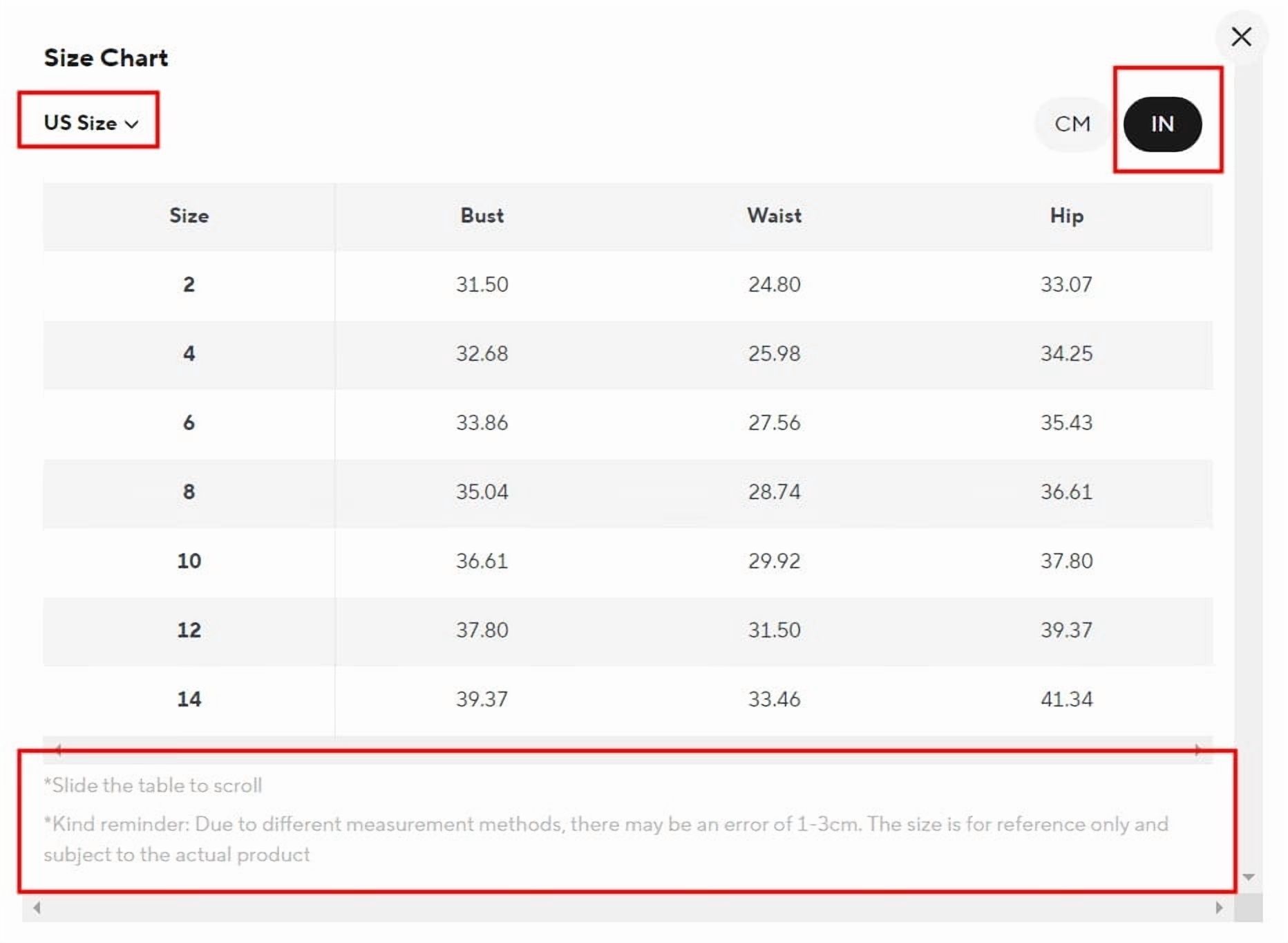Switch measurements to CM
The width and height of the screenshot is (1288, 943).
click(1072, 124)
